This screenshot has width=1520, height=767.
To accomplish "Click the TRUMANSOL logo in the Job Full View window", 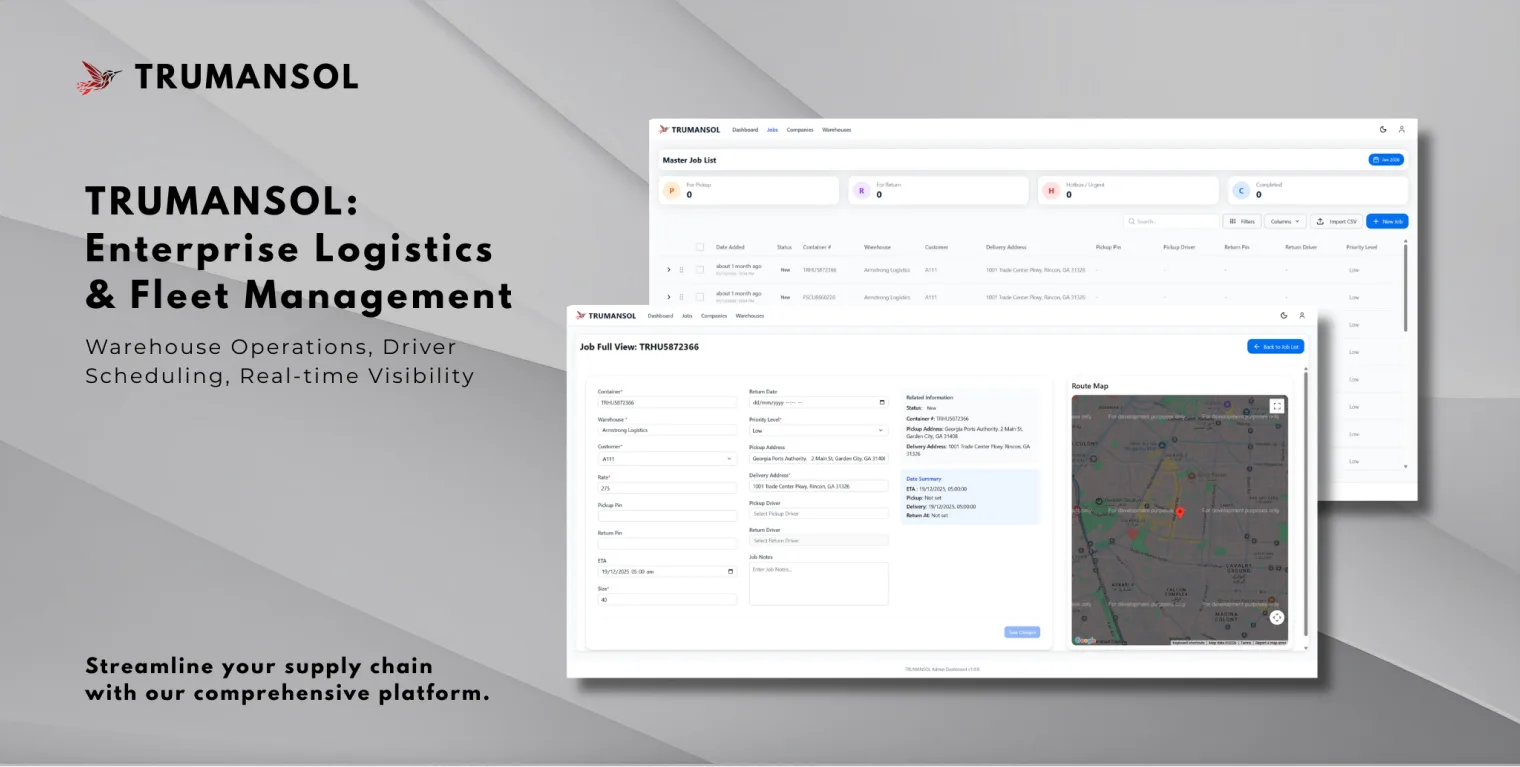I will tap(606, 316).
